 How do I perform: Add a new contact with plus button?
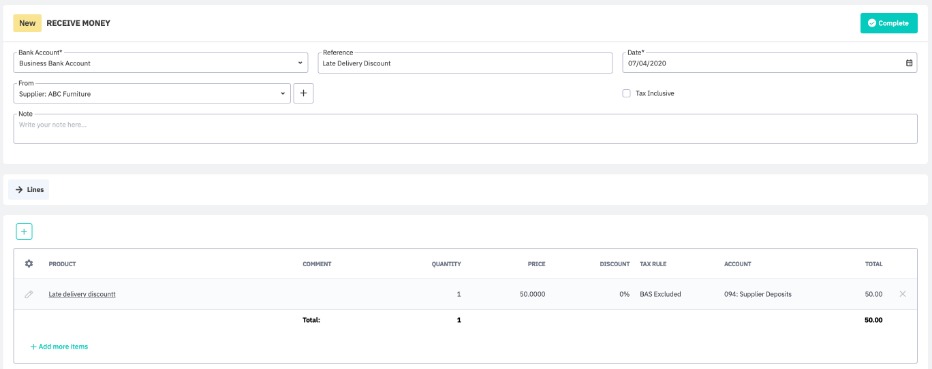pos(303,94)
